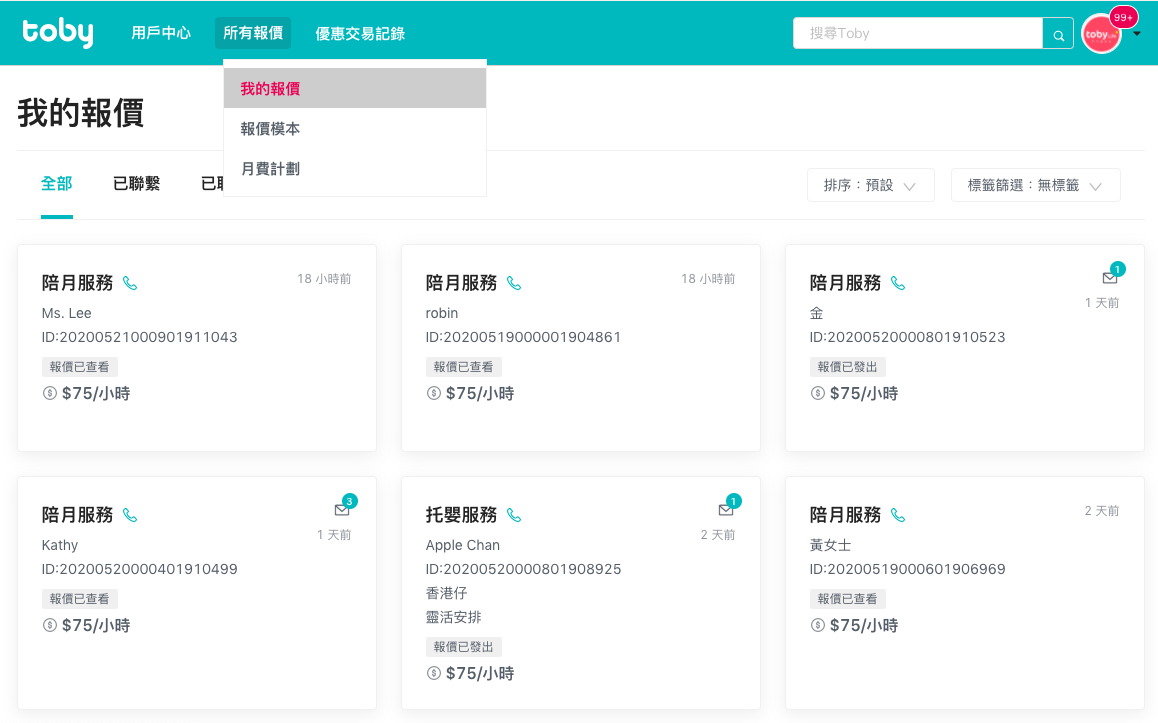Open the Toby profile avatar with 99+ badge

(1101, 34)
